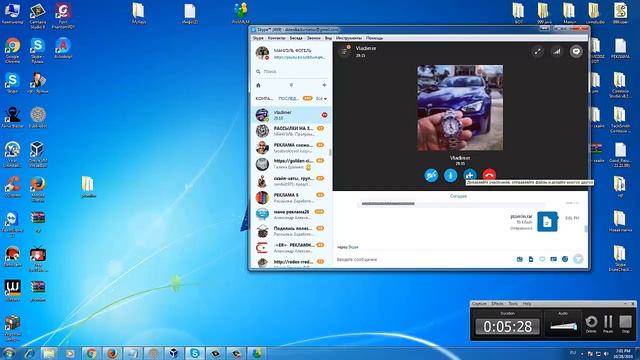The width and height of the screenshot is (640, 360).
Task: Open the Capture menu in recorder
Action: [479, 304]
